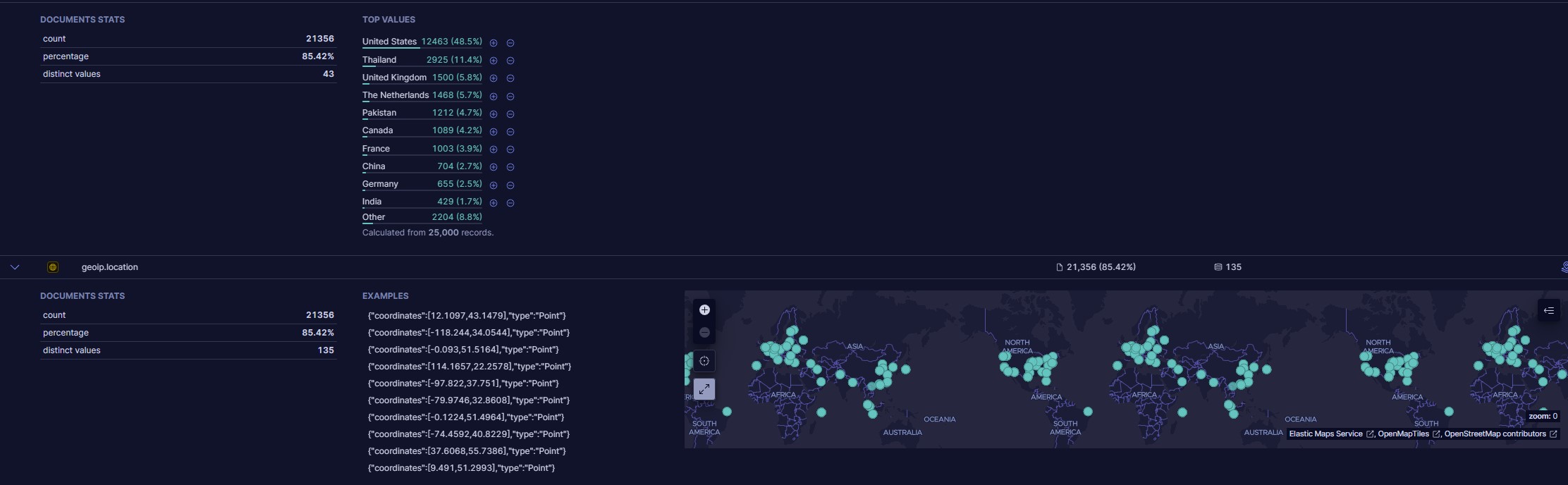The width and height of the screenshot is (1568, 485).
Task: Click coordinates [-118.244,34.0544] example
Action: coord(469,333)
